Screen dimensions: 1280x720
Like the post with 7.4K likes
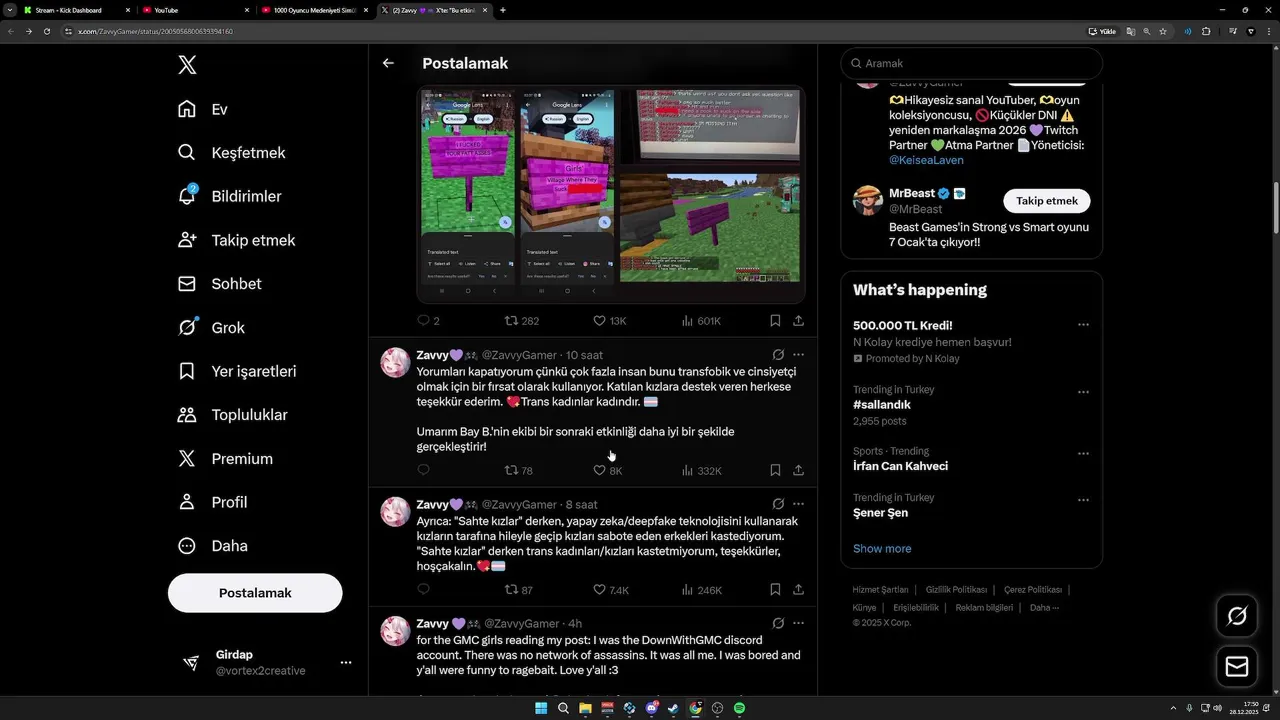pos(610,590)
